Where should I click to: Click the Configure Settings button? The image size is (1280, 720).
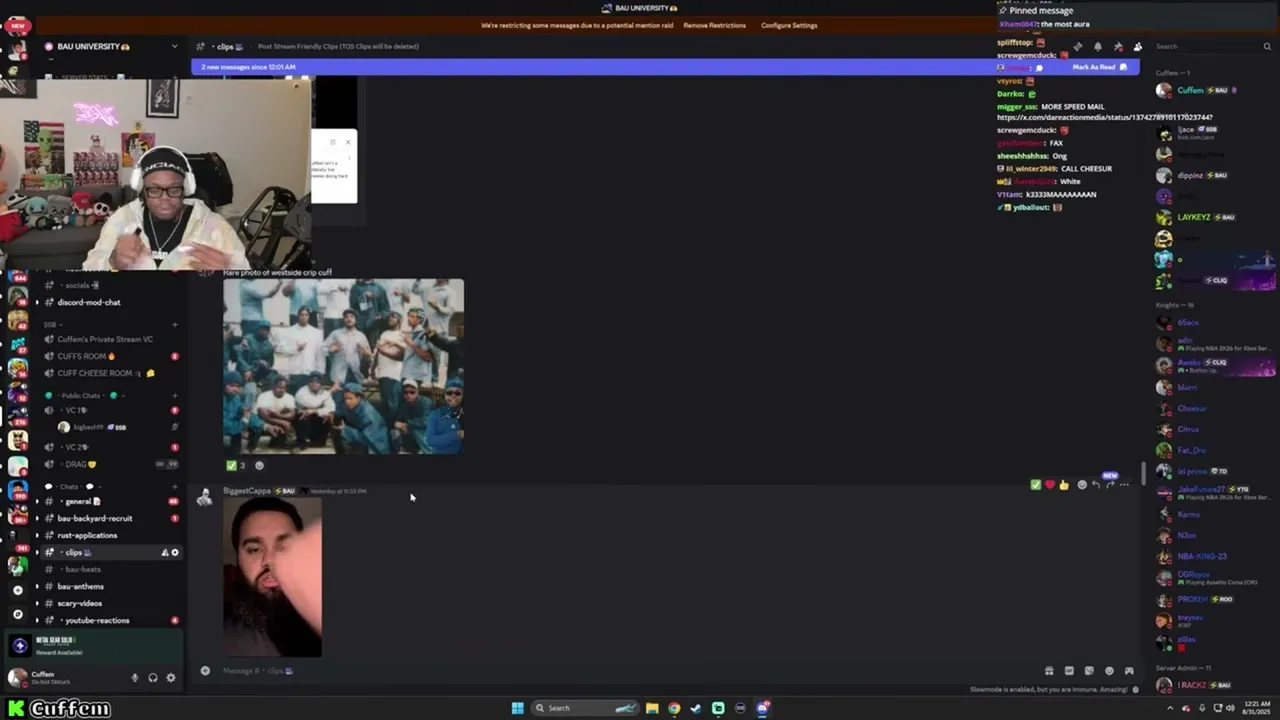pyautogui.click(x=789, y=25)
